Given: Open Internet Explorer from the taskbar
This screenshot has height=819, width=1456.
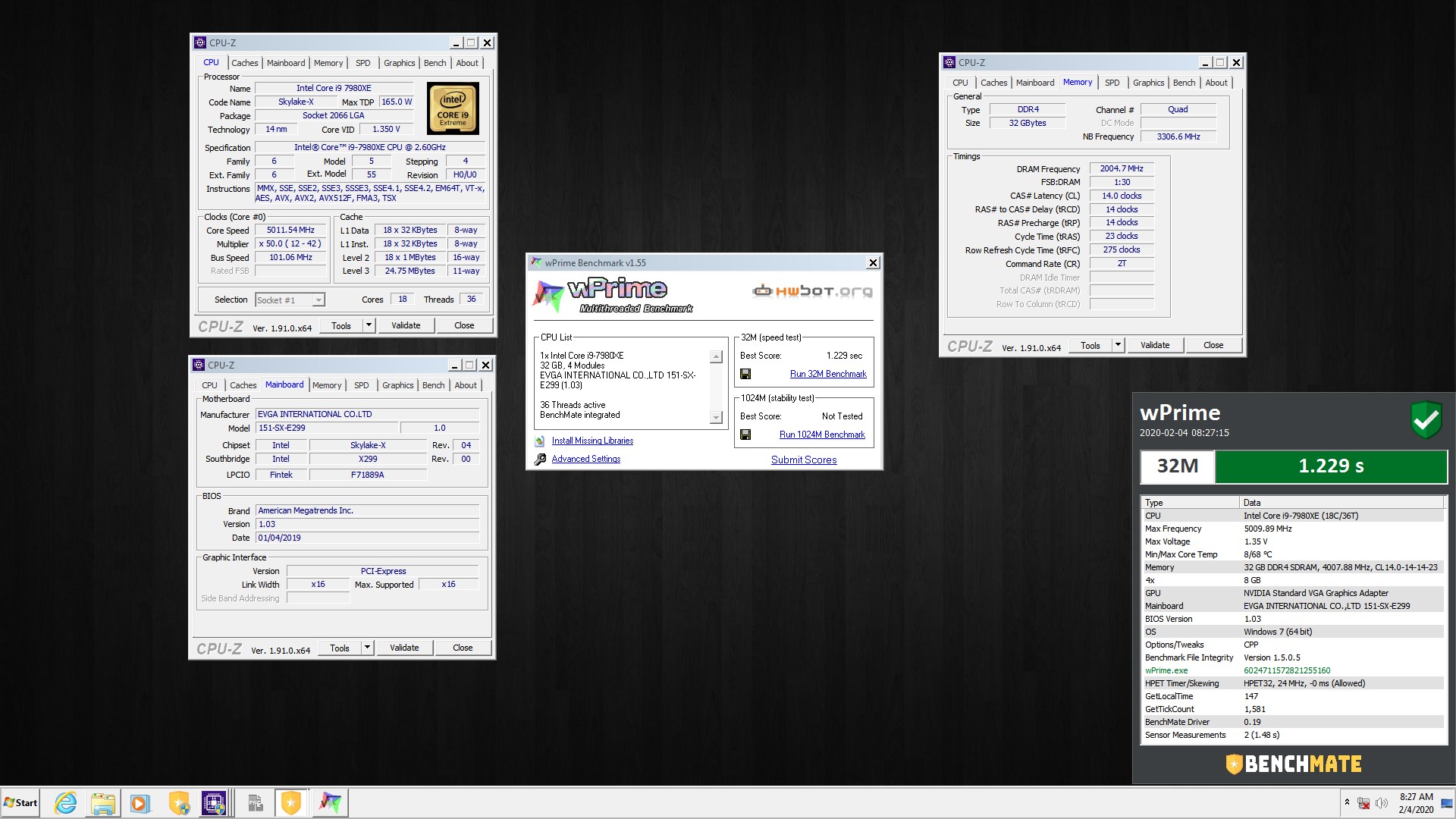Looking at the screenshot, I should 66,802.
